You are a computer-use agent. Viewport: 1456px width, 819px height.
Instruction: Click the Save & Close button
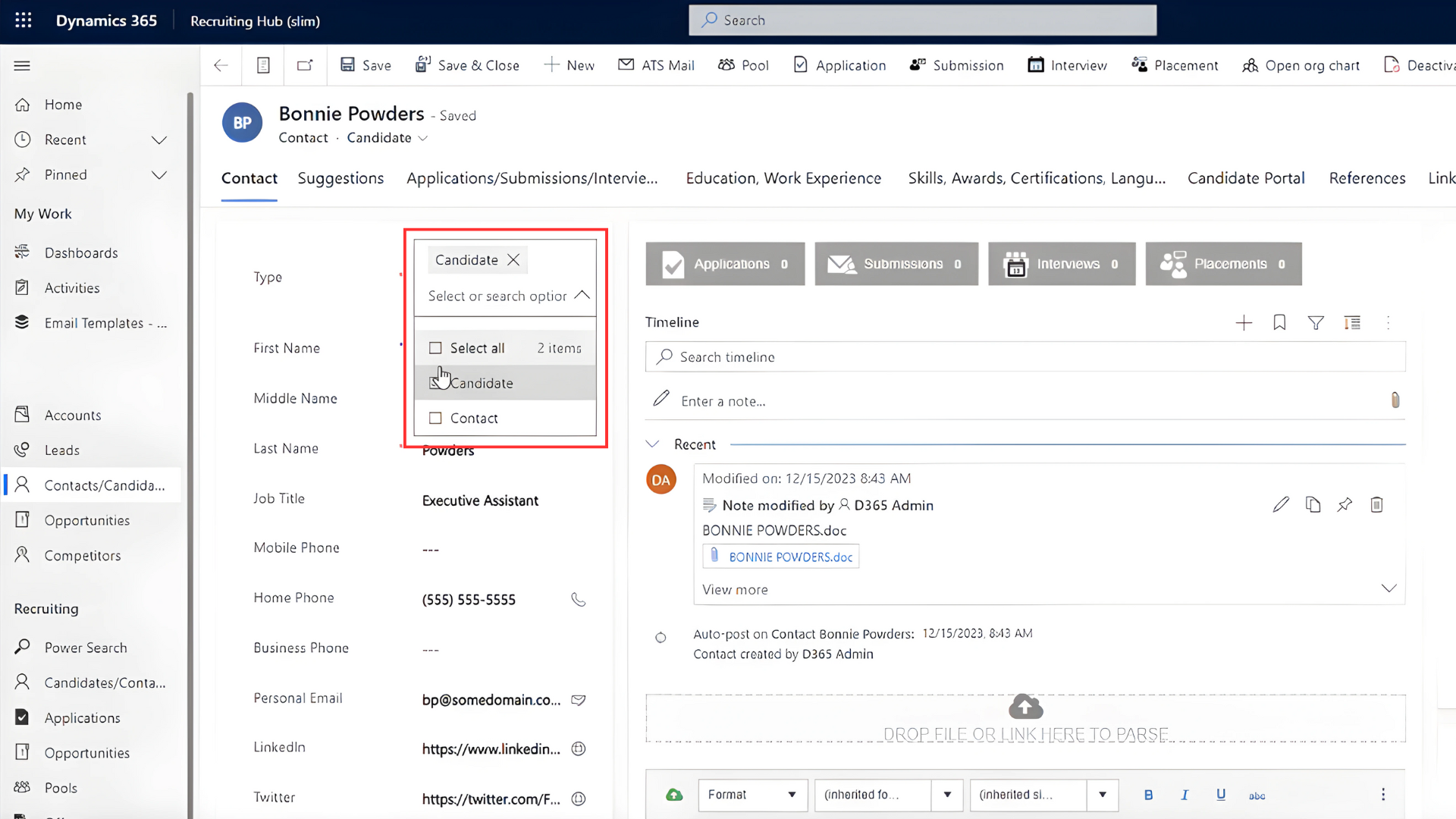467,65
